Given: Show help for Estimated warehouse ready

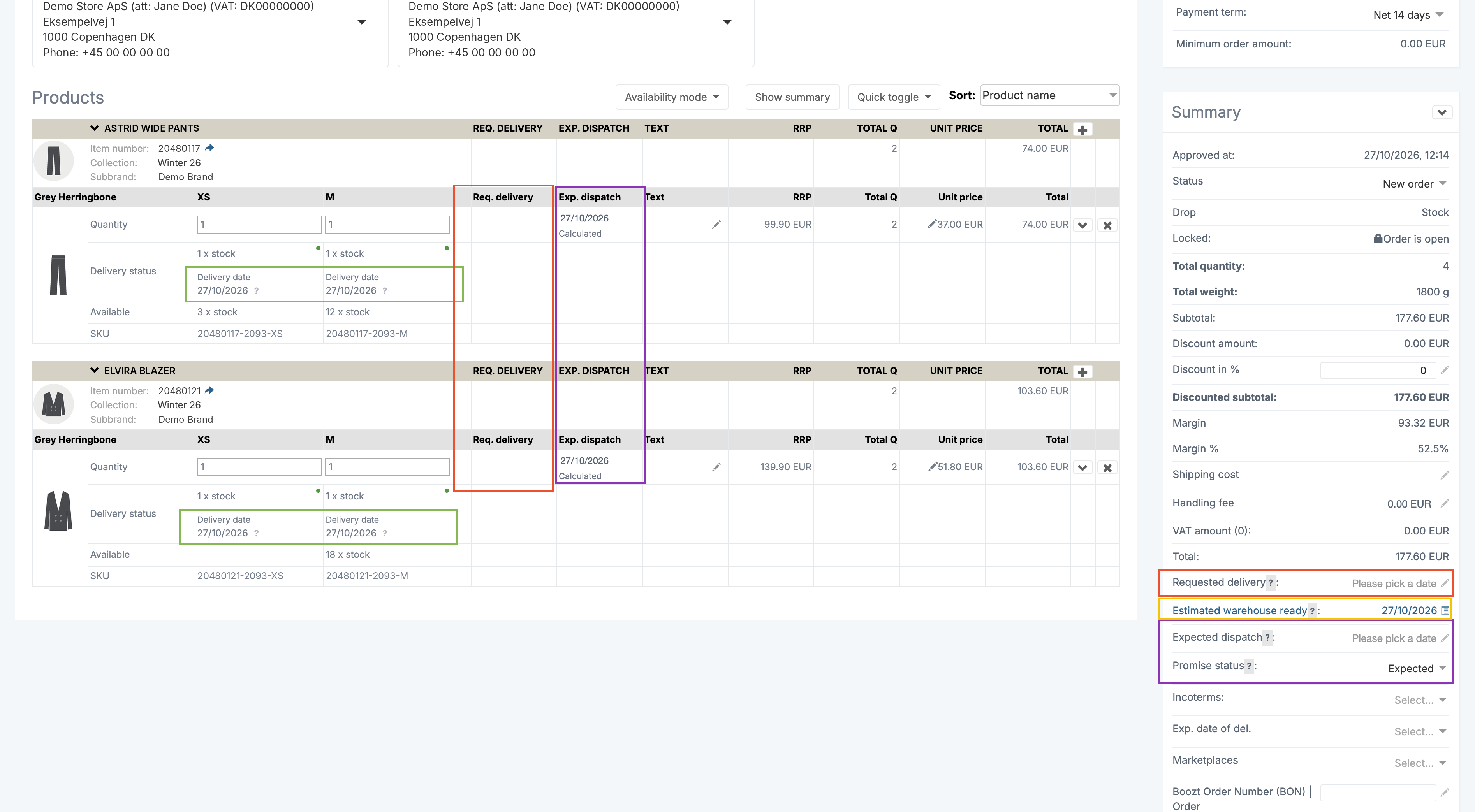Looking at the screenshot, I should point(1312,611).
